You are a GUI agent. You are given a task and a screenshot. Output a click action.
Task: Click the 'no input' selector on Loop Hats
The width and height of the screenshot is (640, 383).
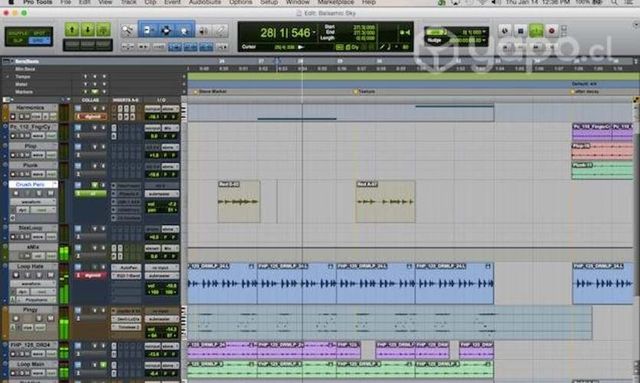pos(162,268)
